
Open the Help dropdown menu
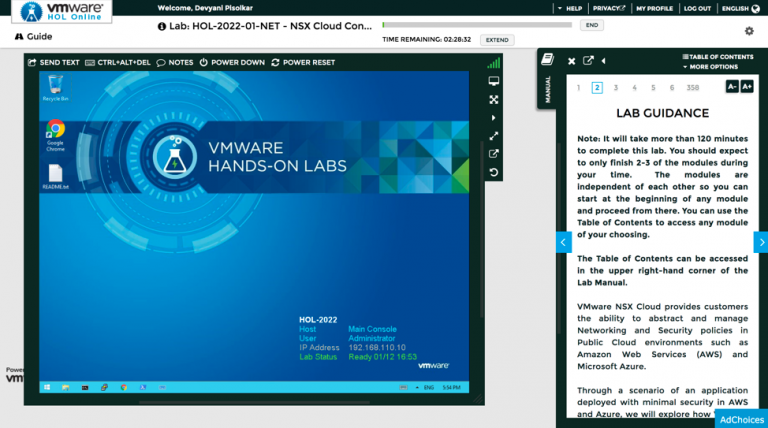(570, 8)
